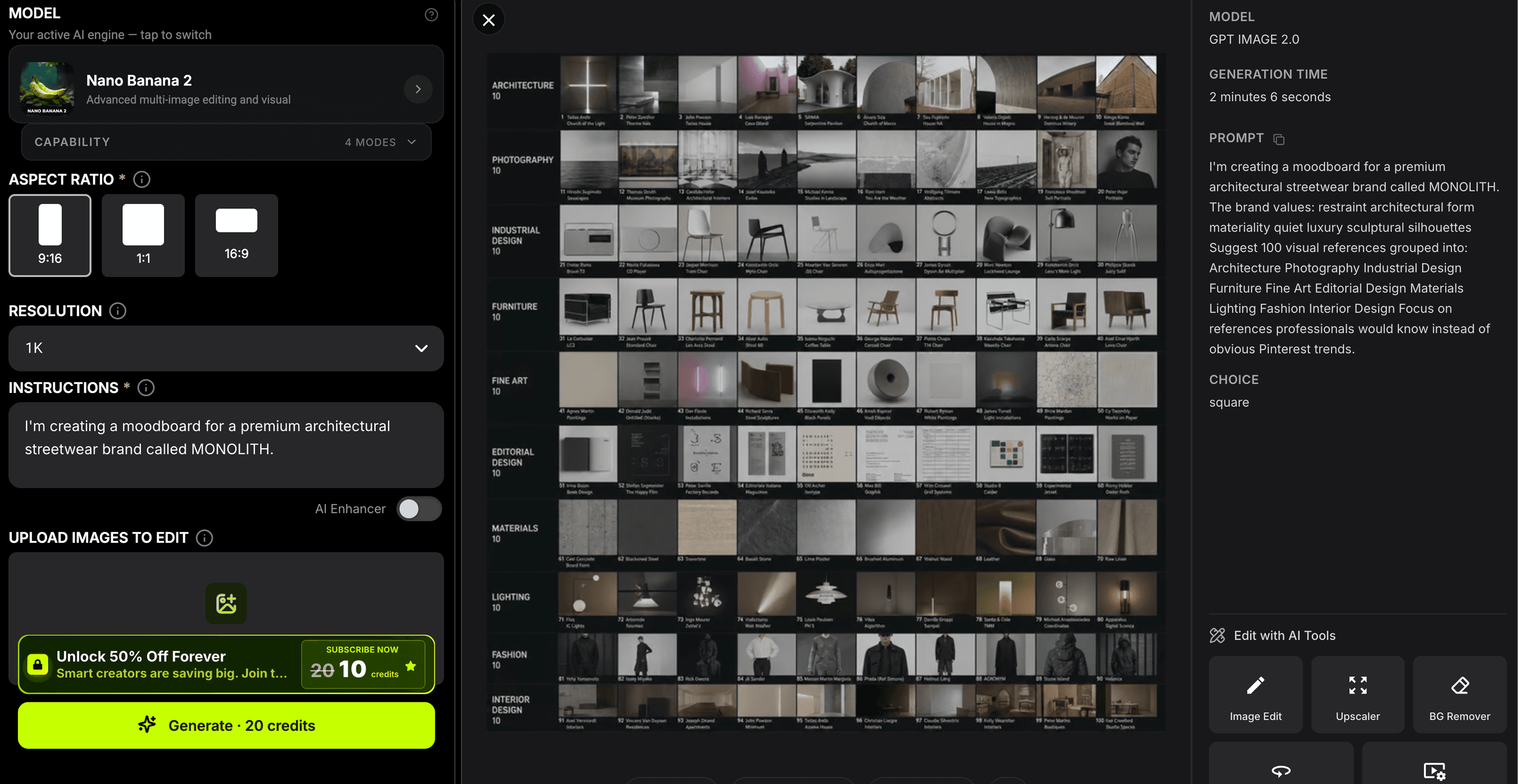This screenshot has height=784, width=1518.
Task: Expand the Capability 4 Modes dropdown
Action: pyautogui.click(x=226, y=142)
